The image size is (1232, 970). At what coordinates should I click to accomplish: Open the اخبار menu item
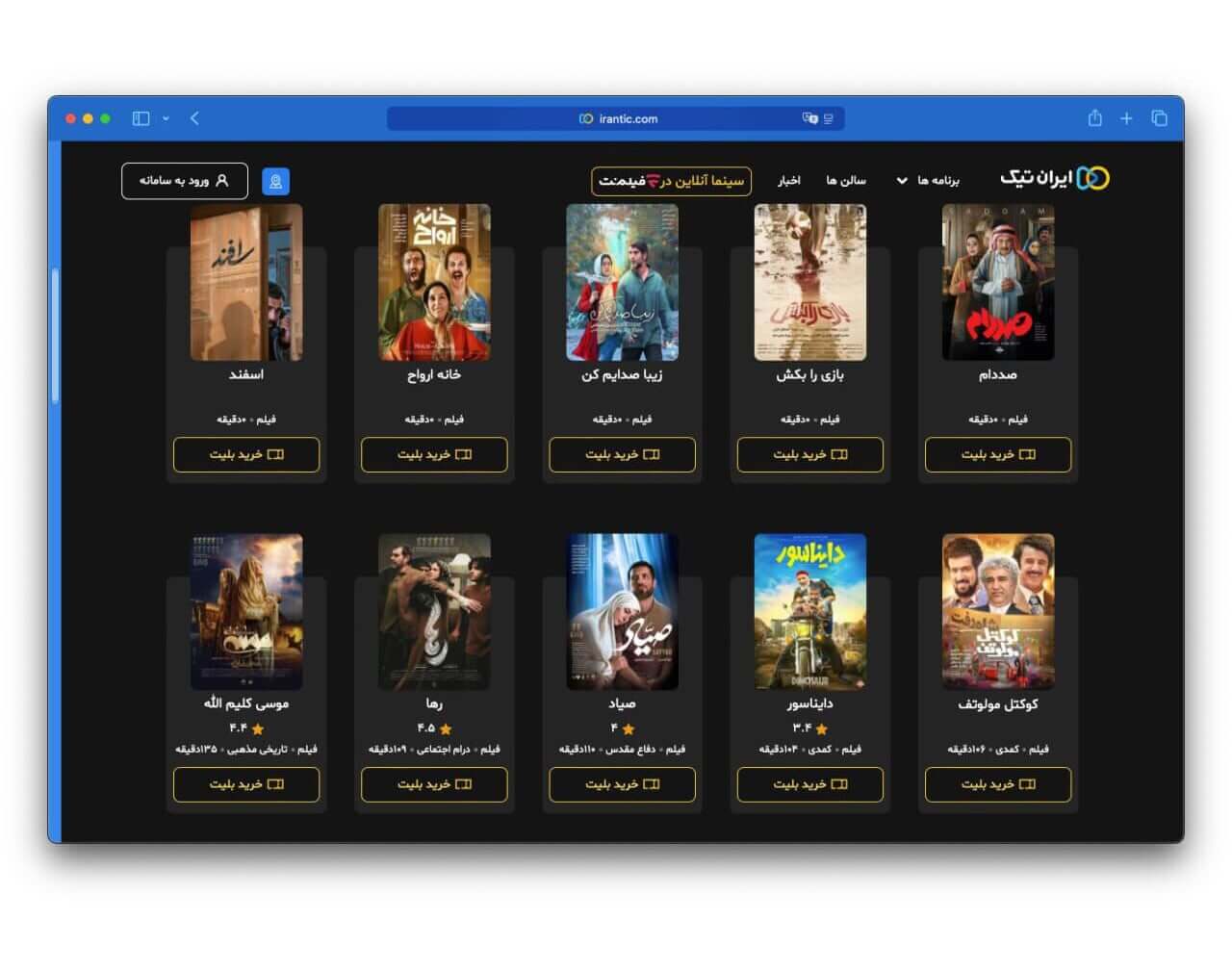pyautogui.click(x=789, y=180)
